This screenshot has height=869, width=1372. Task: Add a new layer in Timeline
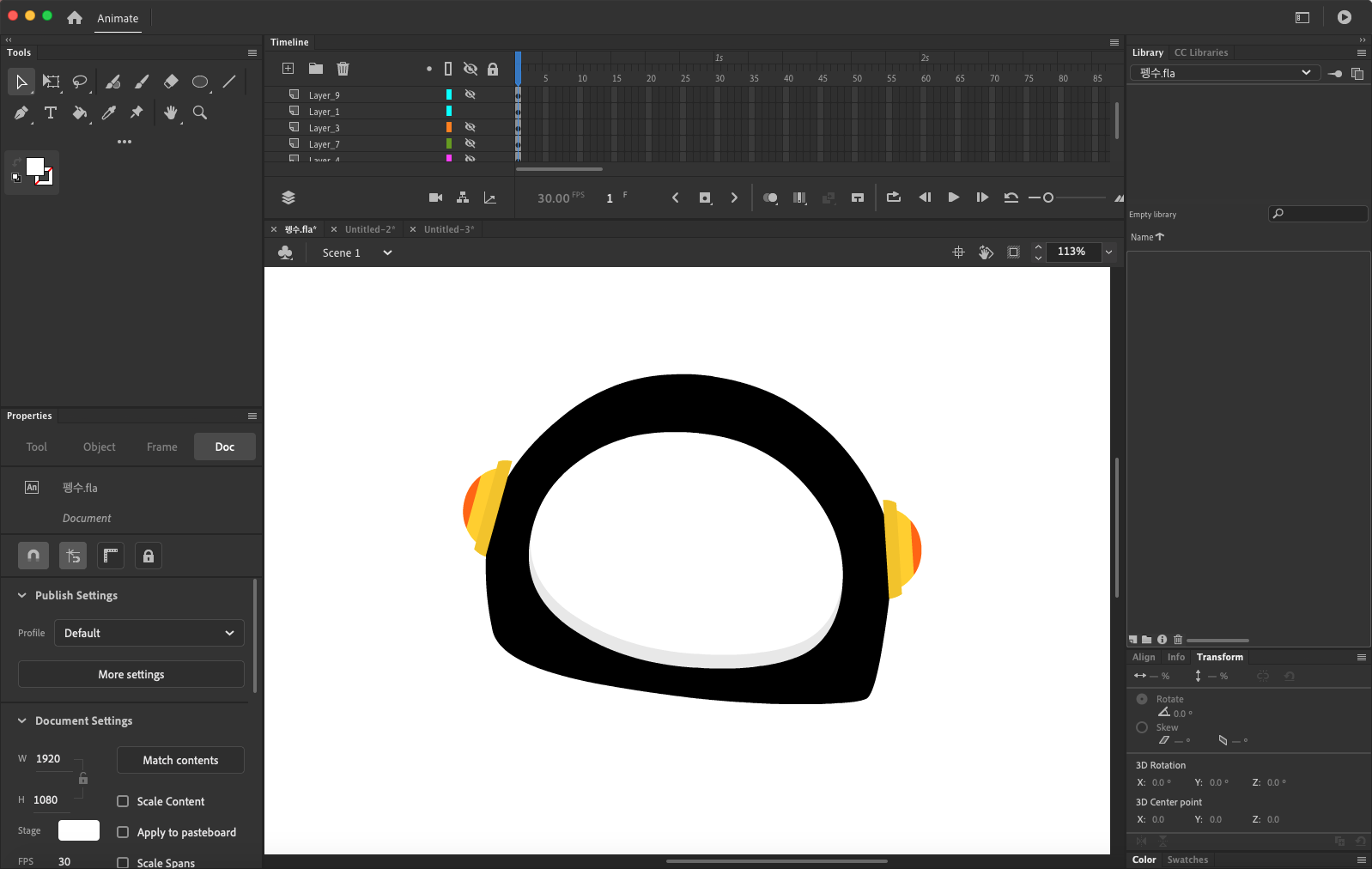tap(288, 69)
